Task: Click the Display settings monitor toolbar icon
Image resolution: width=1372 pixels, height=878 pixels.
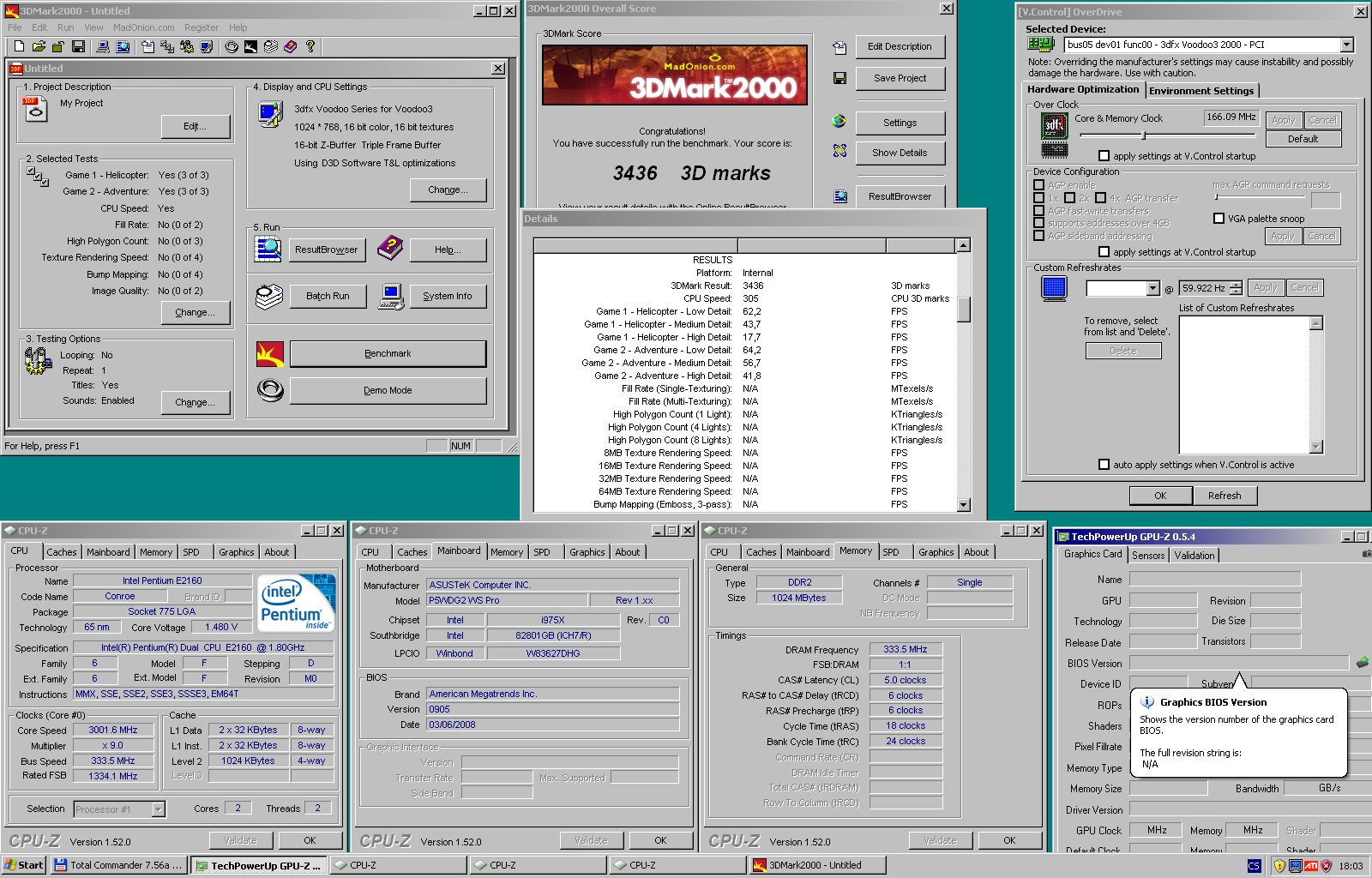Action: 207,46
